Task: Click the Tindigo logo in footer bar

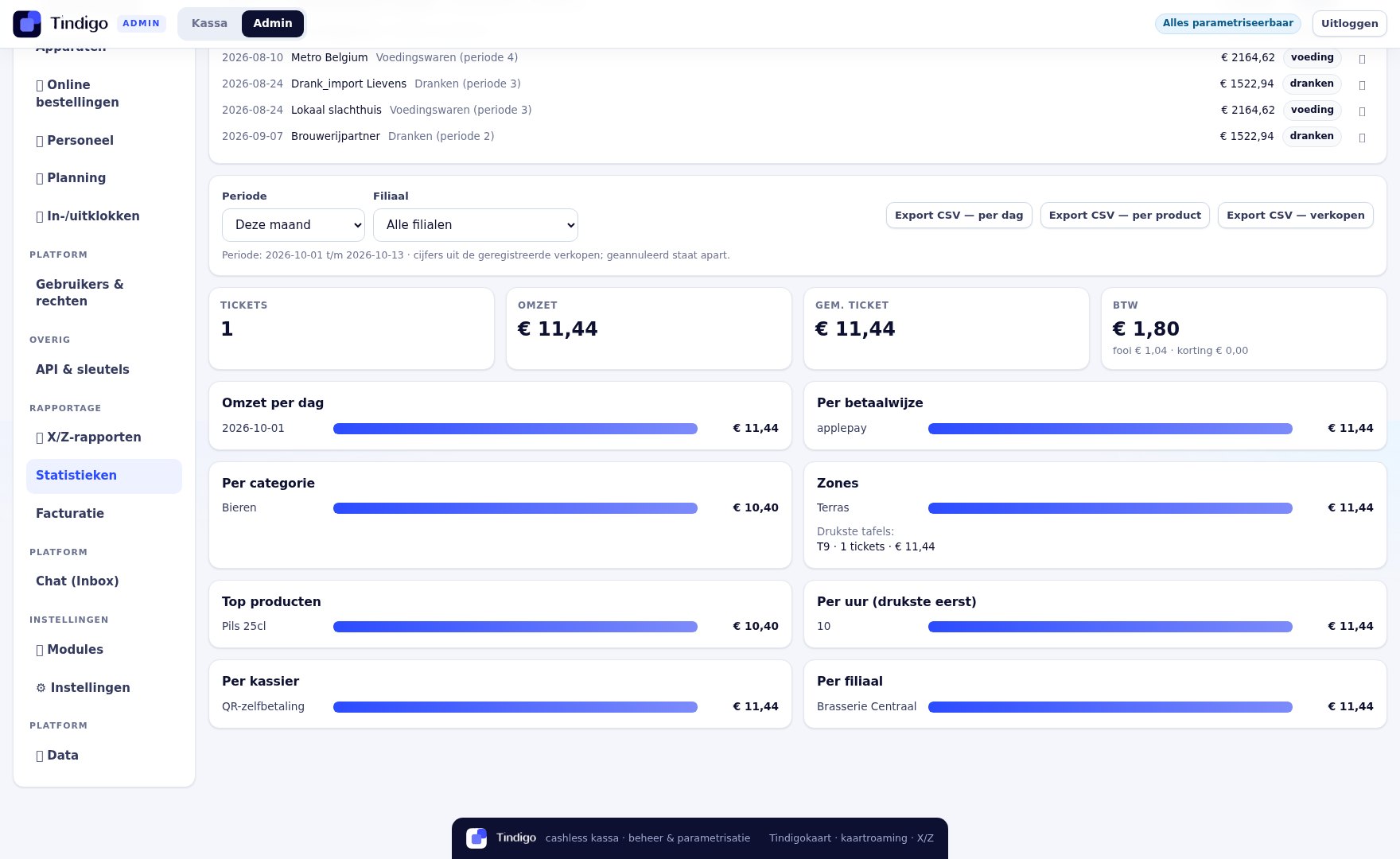Action: click(476, 838)
